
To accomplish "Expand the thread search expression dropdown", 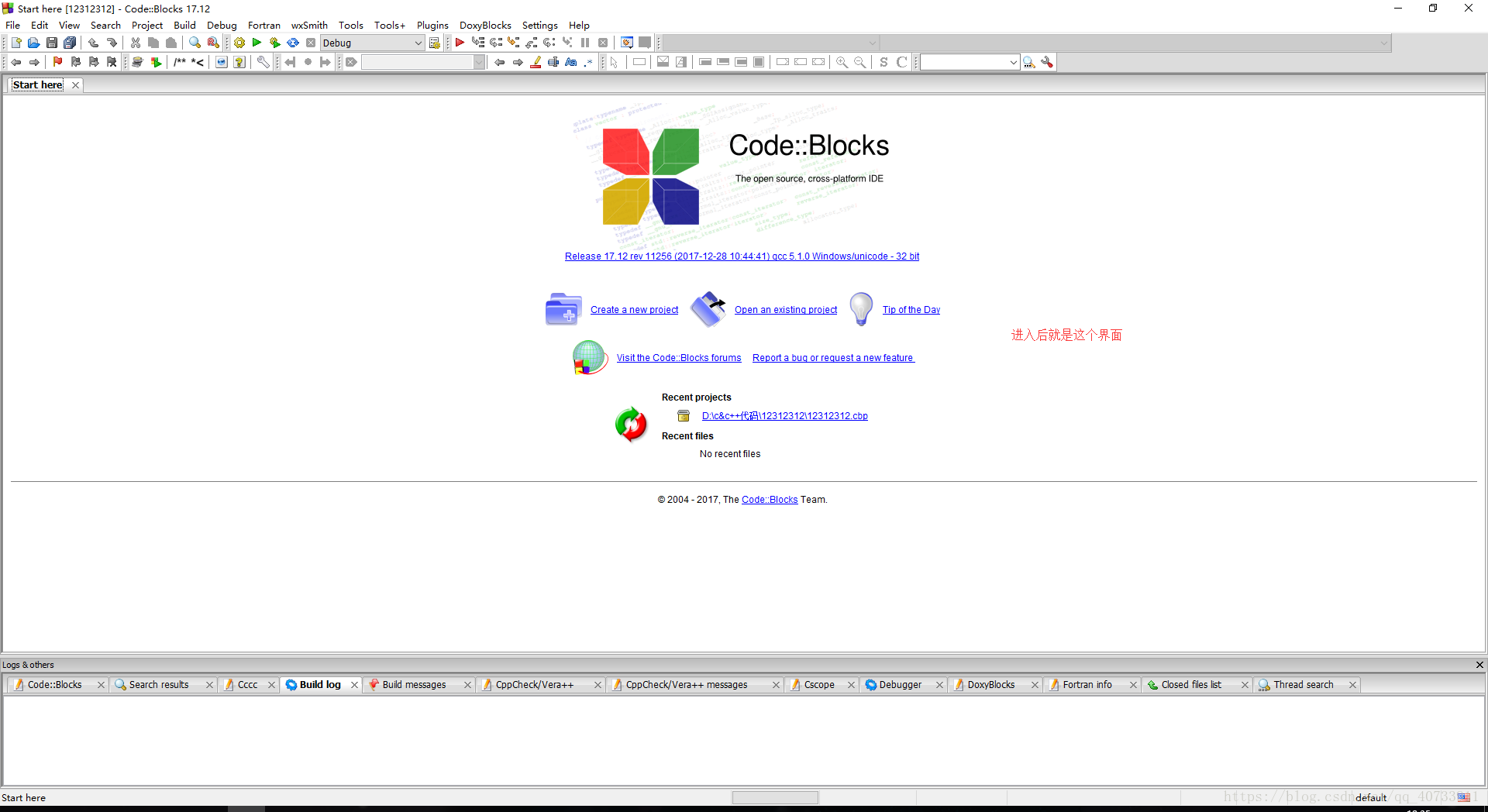I will (1013, 62).
